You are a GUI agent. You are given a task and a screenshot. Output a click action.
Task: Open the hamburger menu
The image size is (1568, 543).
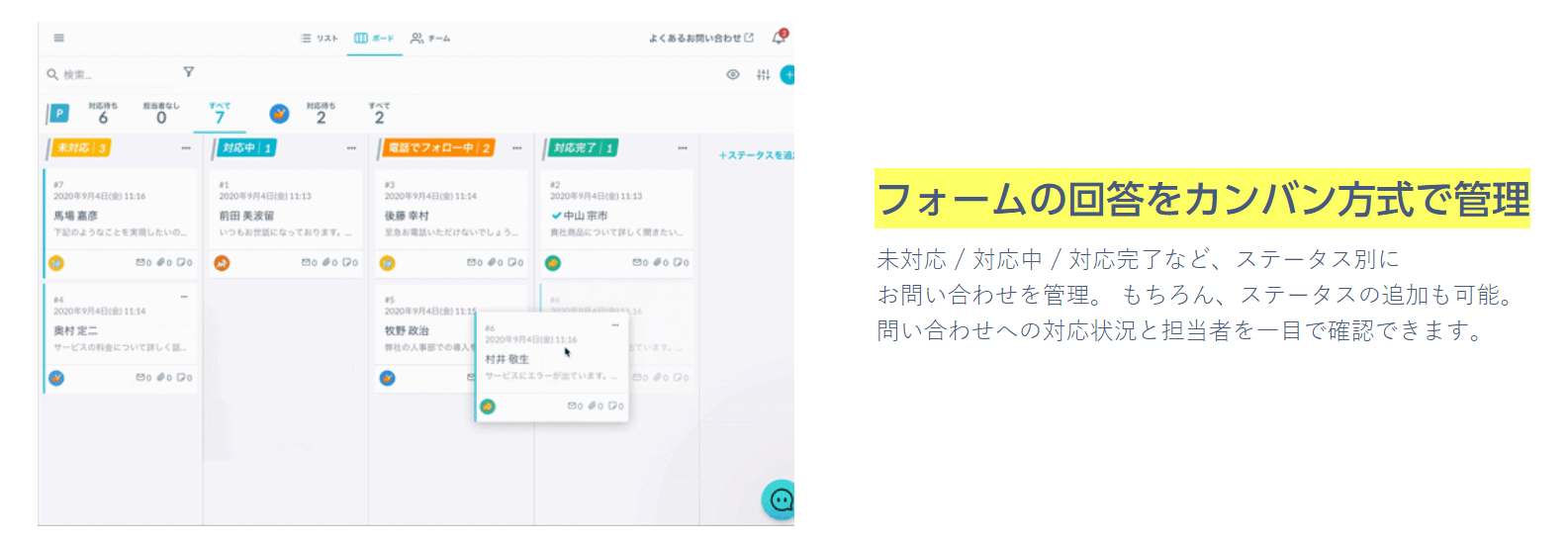[59, 38]
